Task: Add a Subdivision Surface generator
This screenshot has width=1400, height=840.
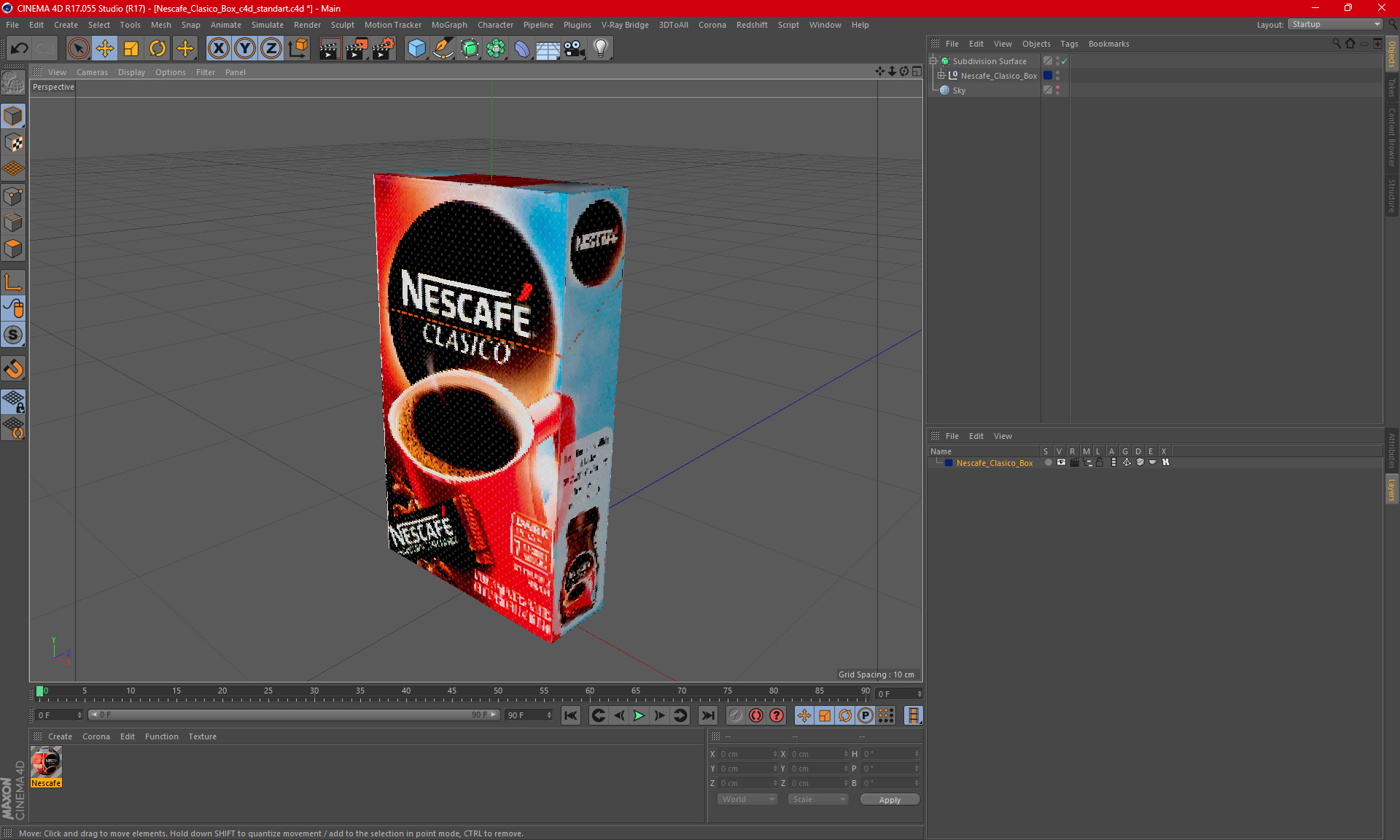Action: [x=470, y=49]
